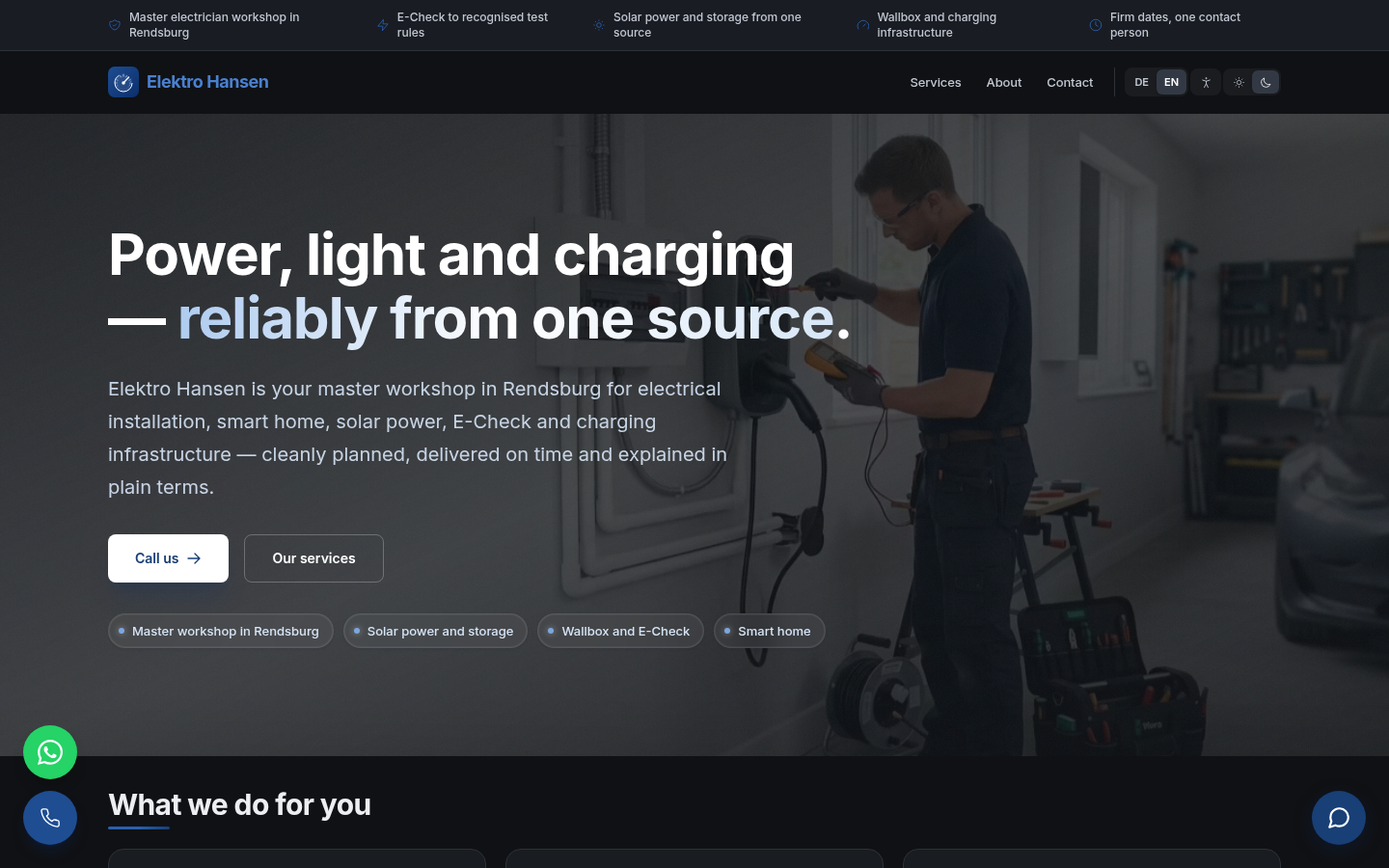Click the Elektro Hansen logo icon

point(123,82)
